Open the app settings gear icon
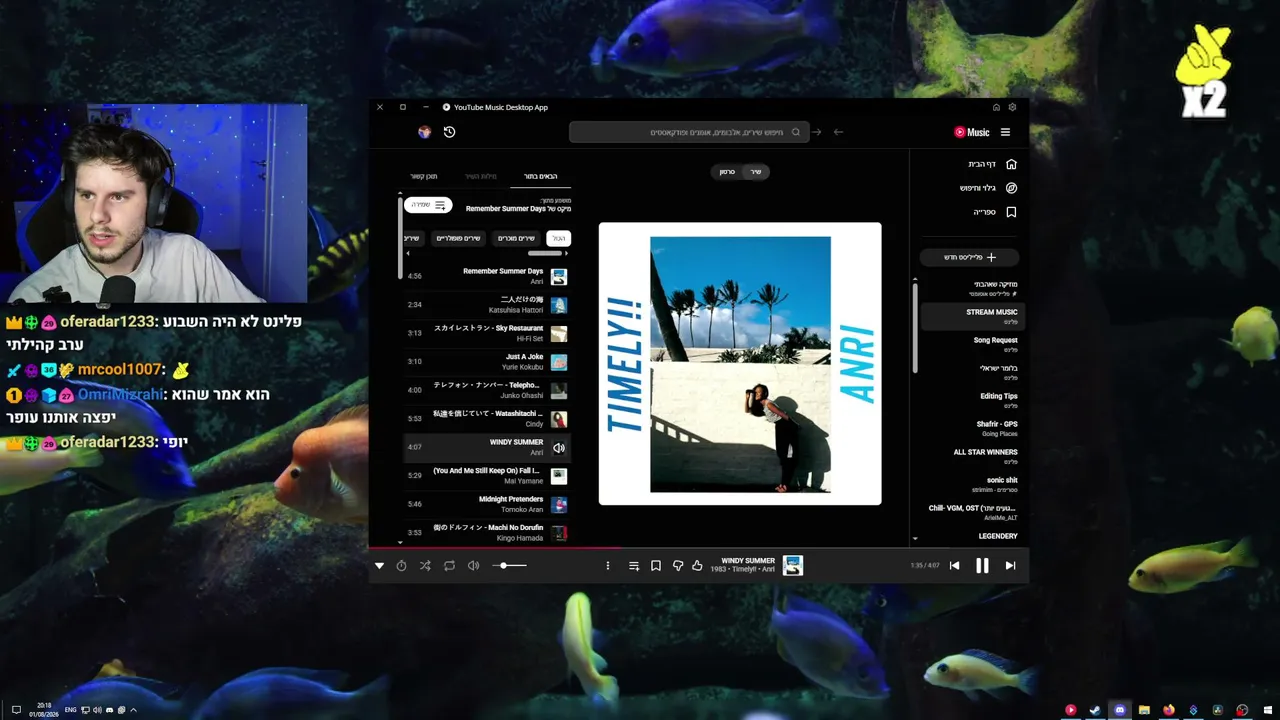1280x720 pixels. (x=1012, y=107)
